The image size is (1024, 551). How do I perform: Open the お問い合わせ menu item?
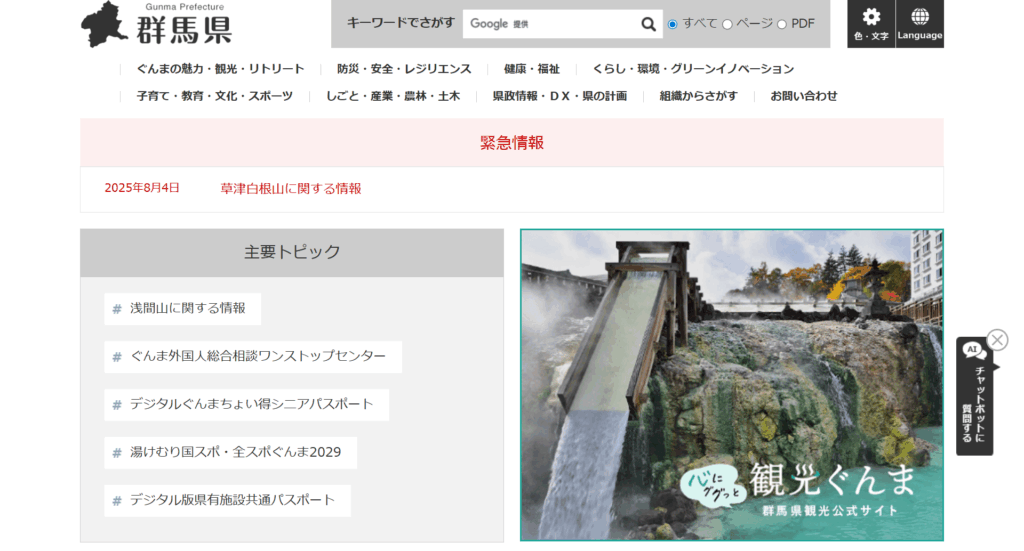point(803,96)
